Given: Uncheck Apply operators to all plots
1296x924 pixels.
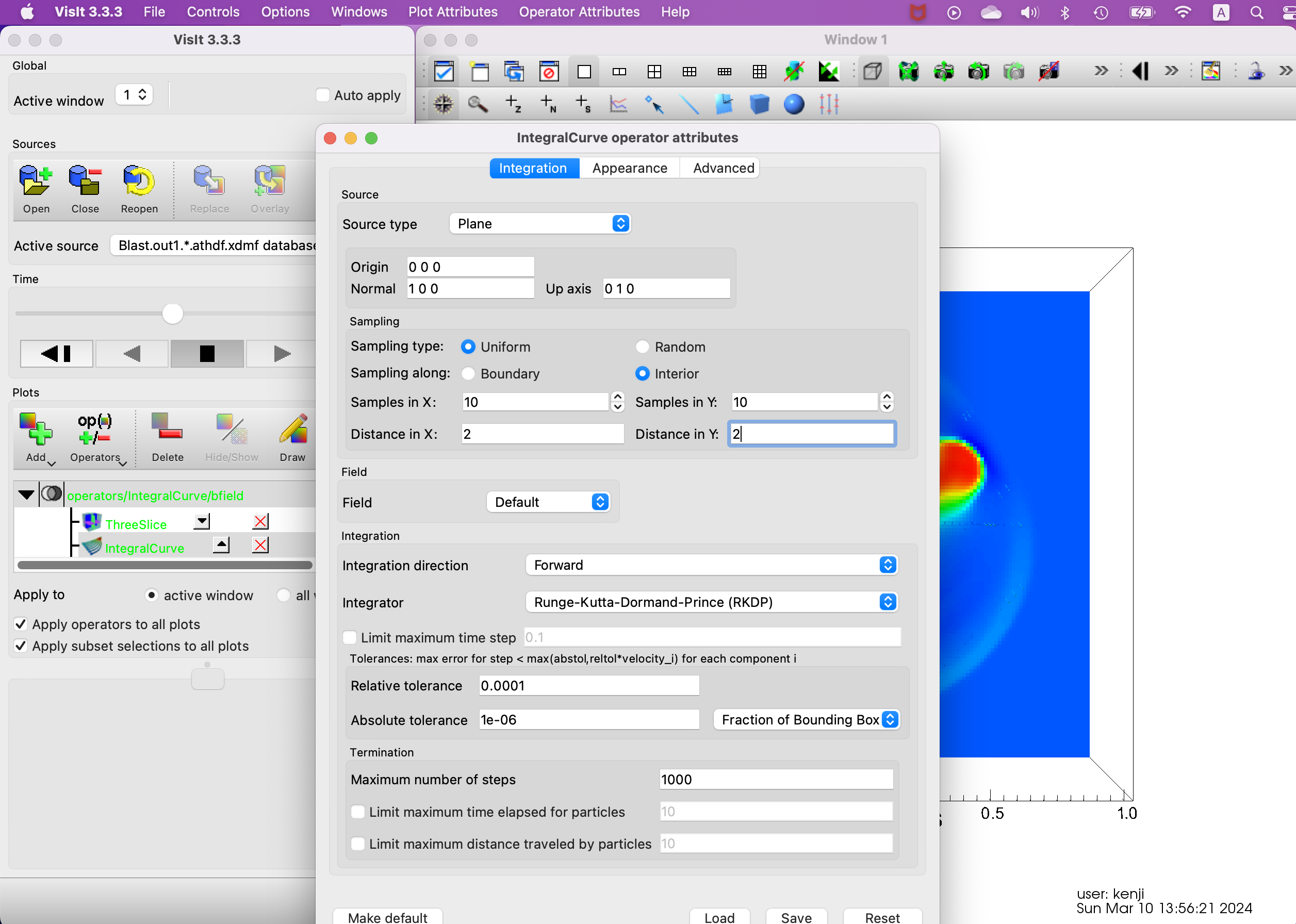Looking at the screenshot, I should 21,624.
